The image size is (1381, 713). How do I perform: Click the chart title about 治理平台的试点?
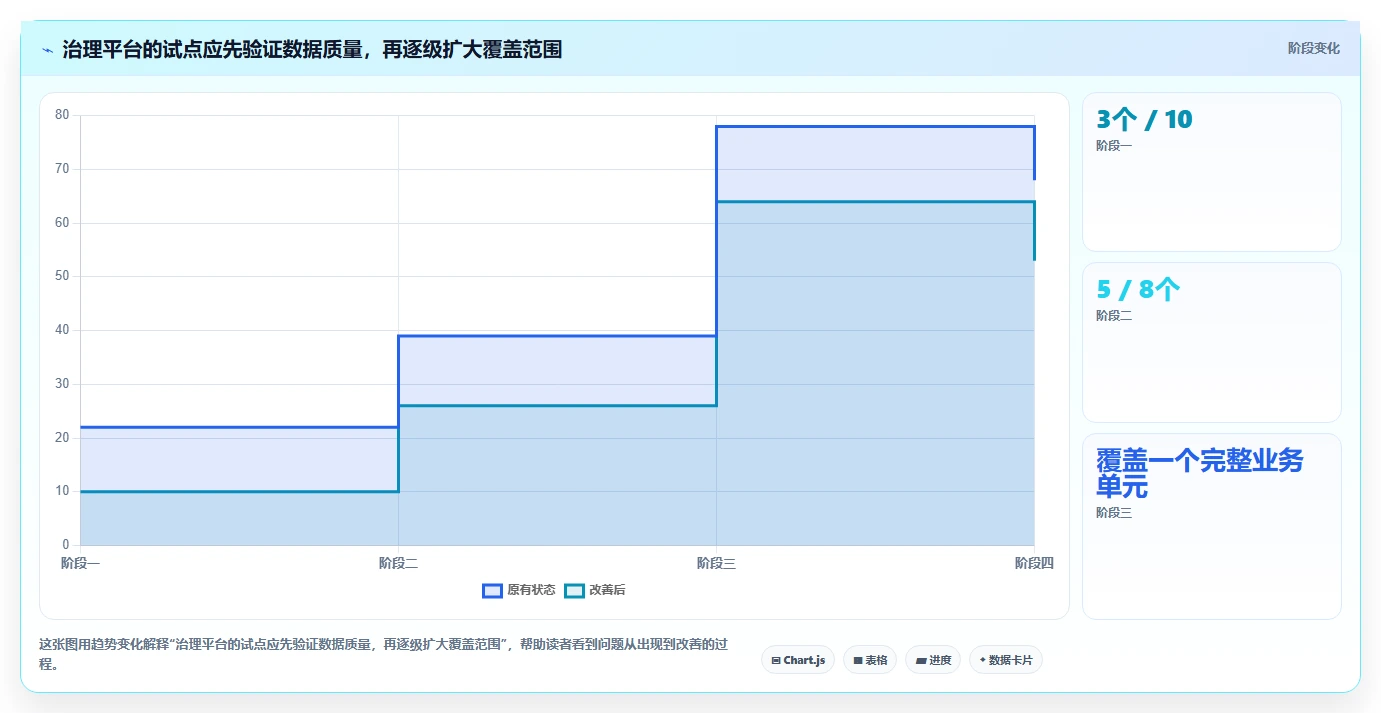click(x=312, y=49)
